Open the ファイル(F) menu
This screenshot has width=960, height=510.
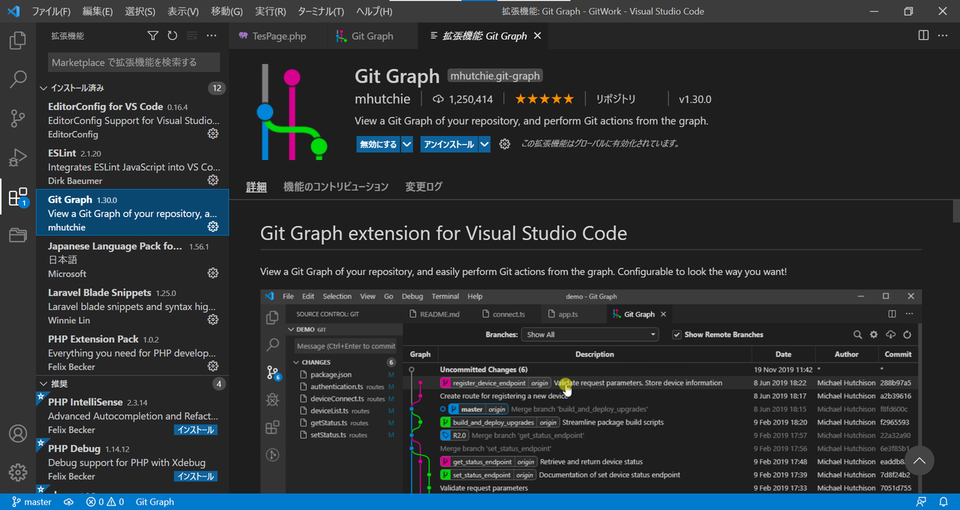pyautogui.click(x=51, y=12)
